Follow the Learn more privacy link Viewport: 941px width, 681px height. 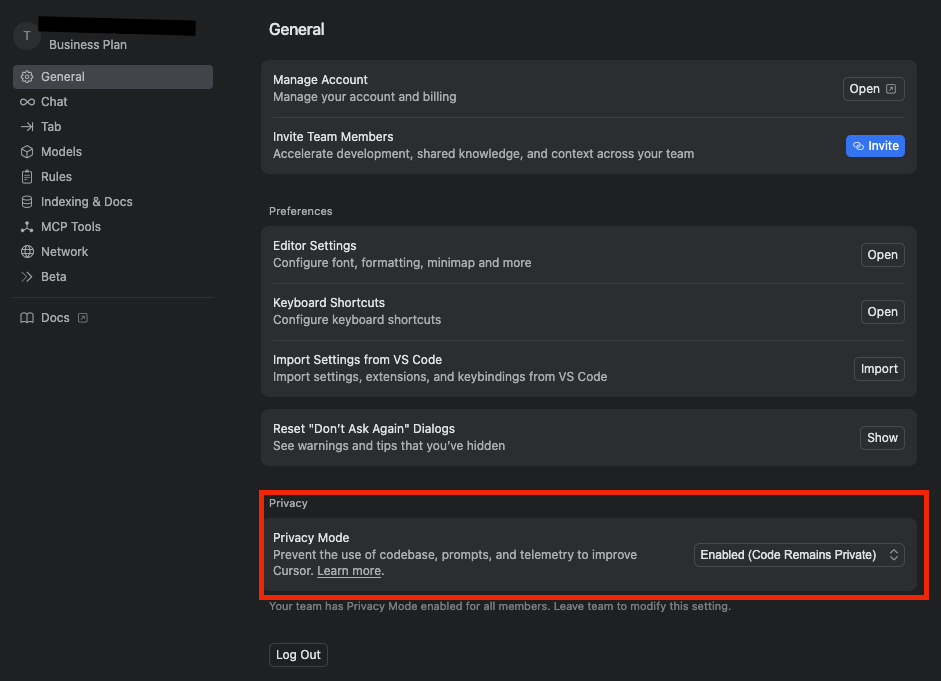(349, 571)
